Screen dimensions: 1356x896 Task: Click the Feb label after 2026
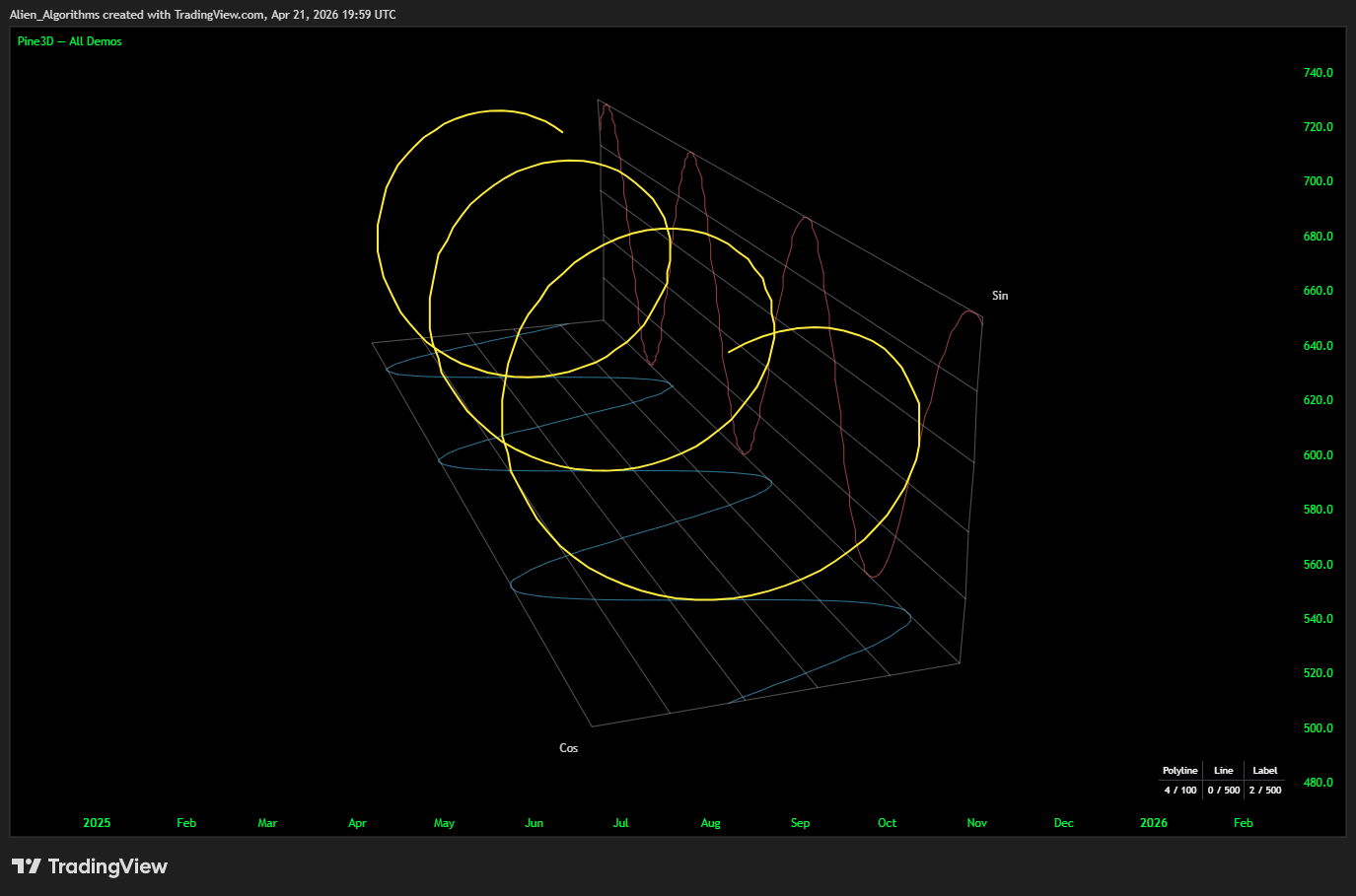point(1244,823)
